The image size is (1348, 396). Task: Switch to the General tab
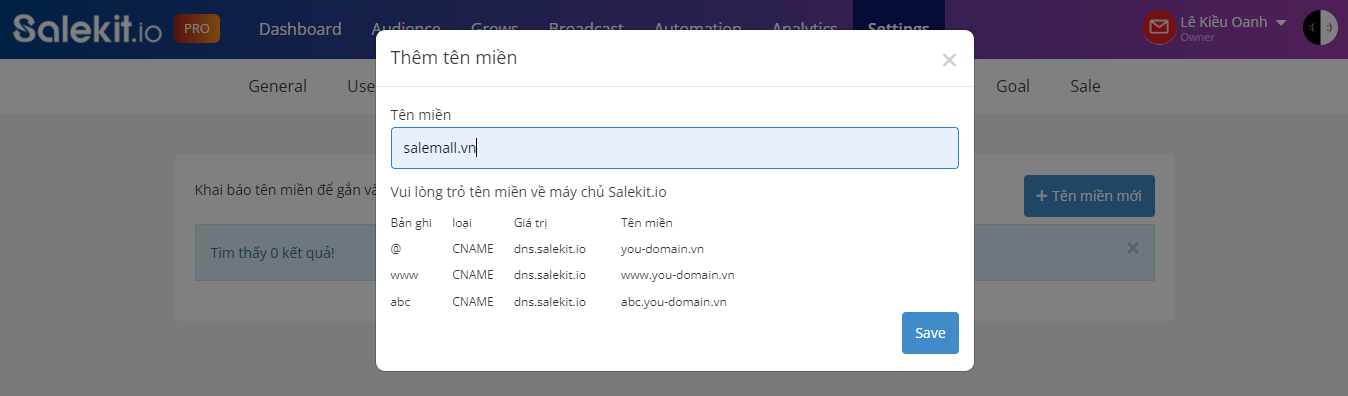coord(277,86)
